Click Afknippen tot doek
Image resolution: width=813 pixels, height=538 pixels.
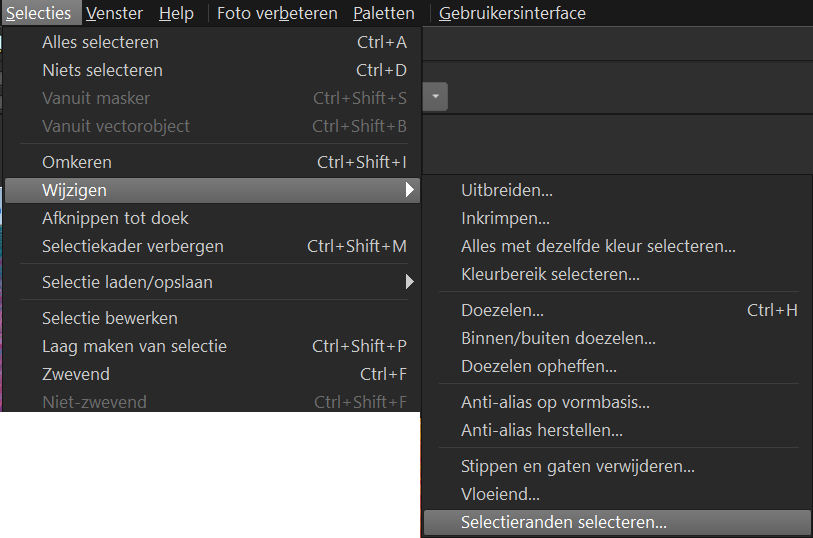[x=213, y=218]
